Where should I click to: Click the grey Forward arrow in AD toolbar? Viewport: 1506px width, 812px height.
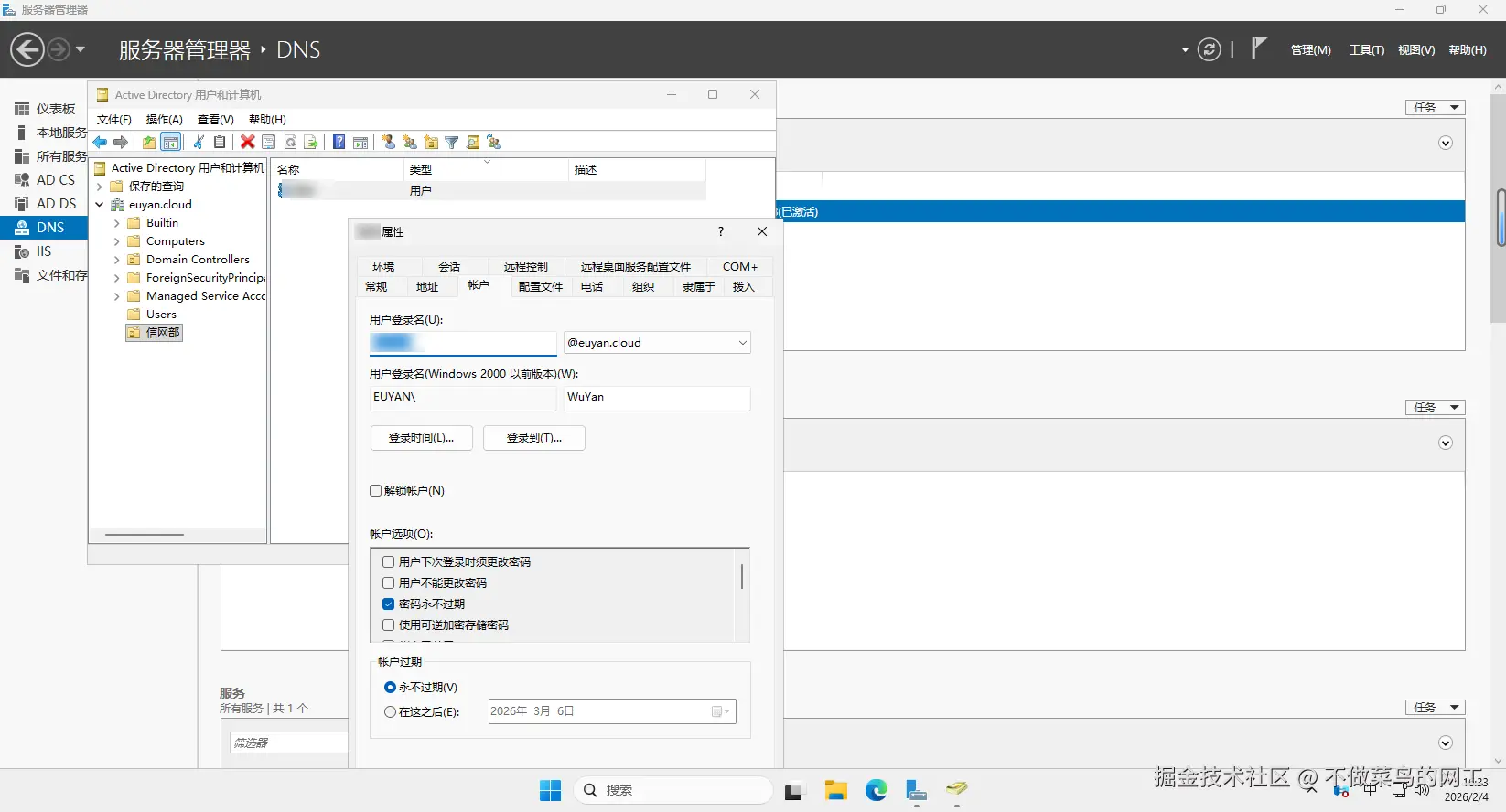click(120, 142)
